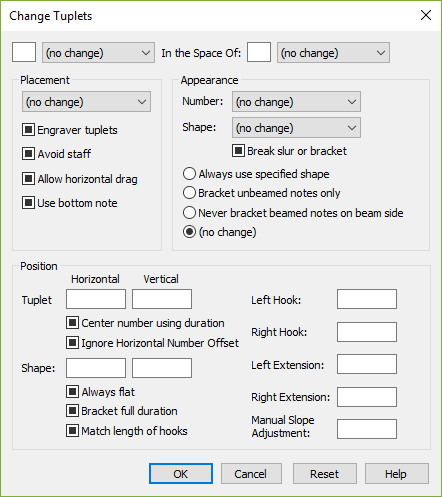Click the Reset button
Viewport: 442px width, 497px height.
pos(325,473)
